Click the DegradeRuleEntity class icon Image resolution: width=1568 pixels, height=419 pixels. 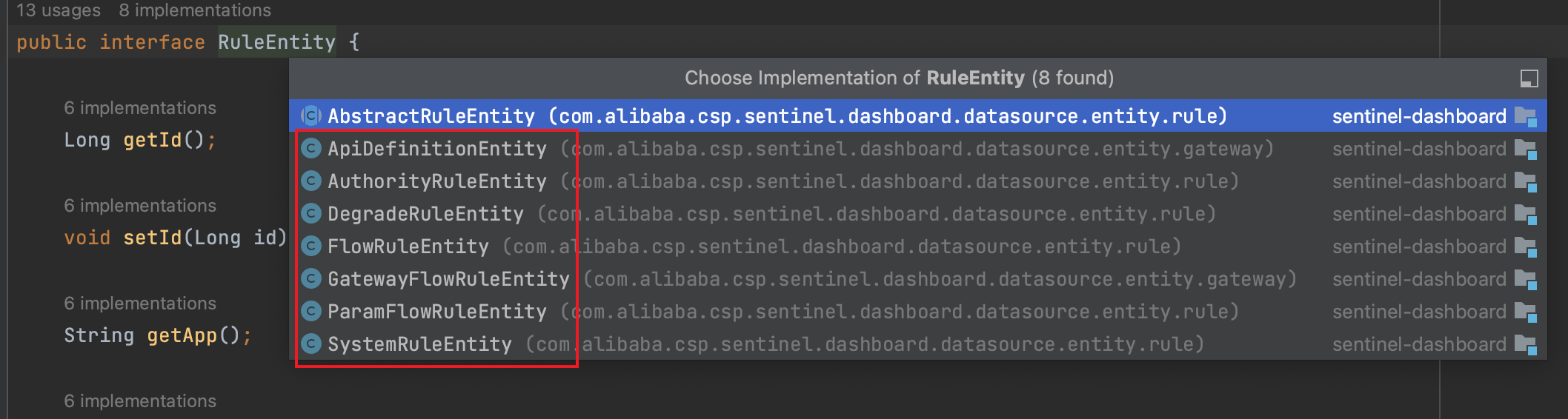pyautogui.click(x=311, y=214)
